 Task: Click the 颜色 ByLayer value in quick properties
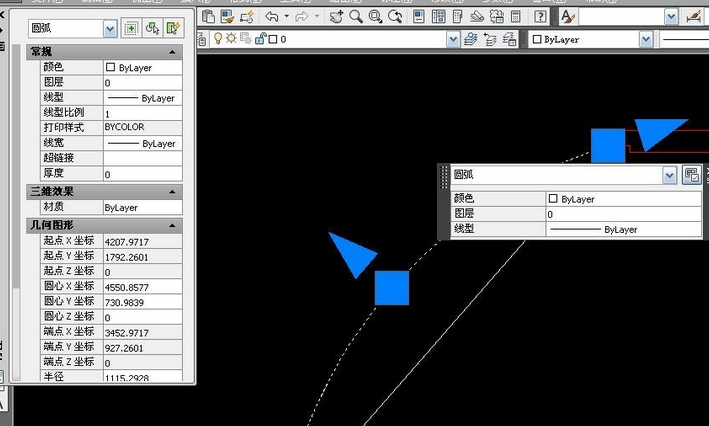pyautogui.click(x=620, y=199)
